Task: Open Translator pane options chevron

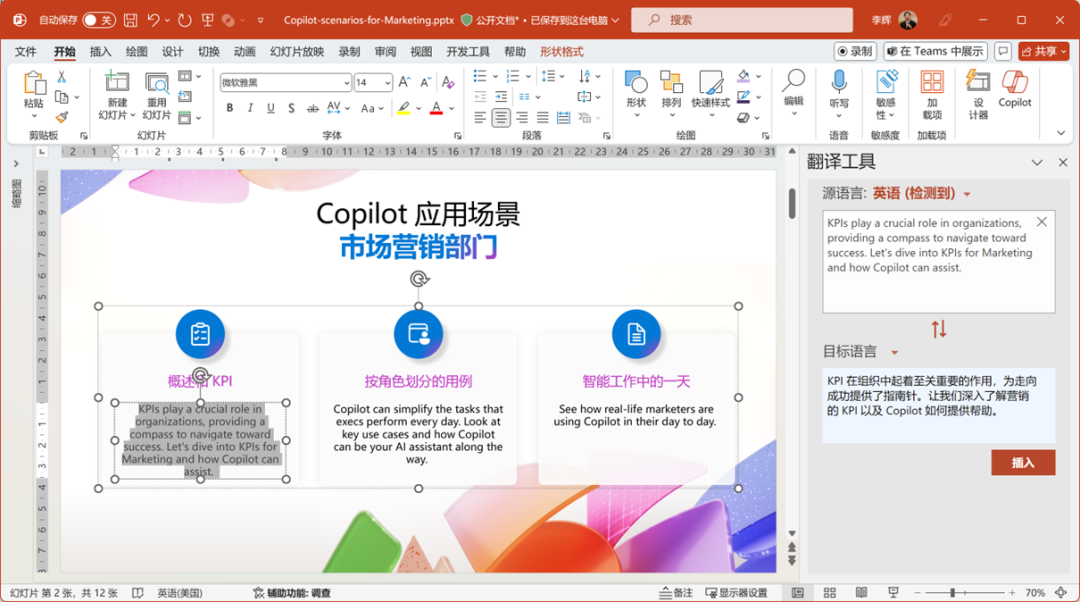Action: point(1037,163)
